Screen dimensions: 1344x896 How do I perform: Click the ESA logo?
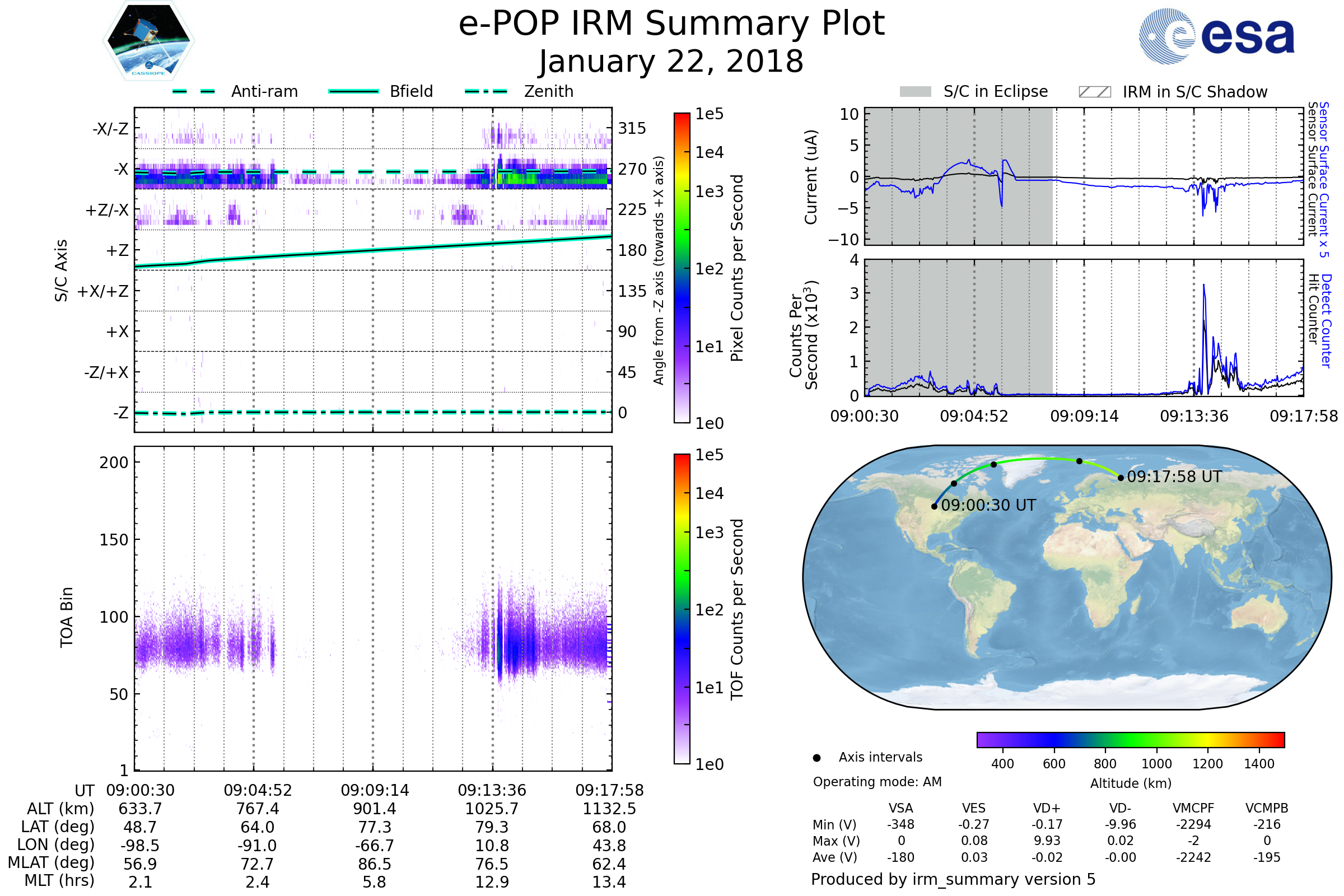click(1217, 36)
